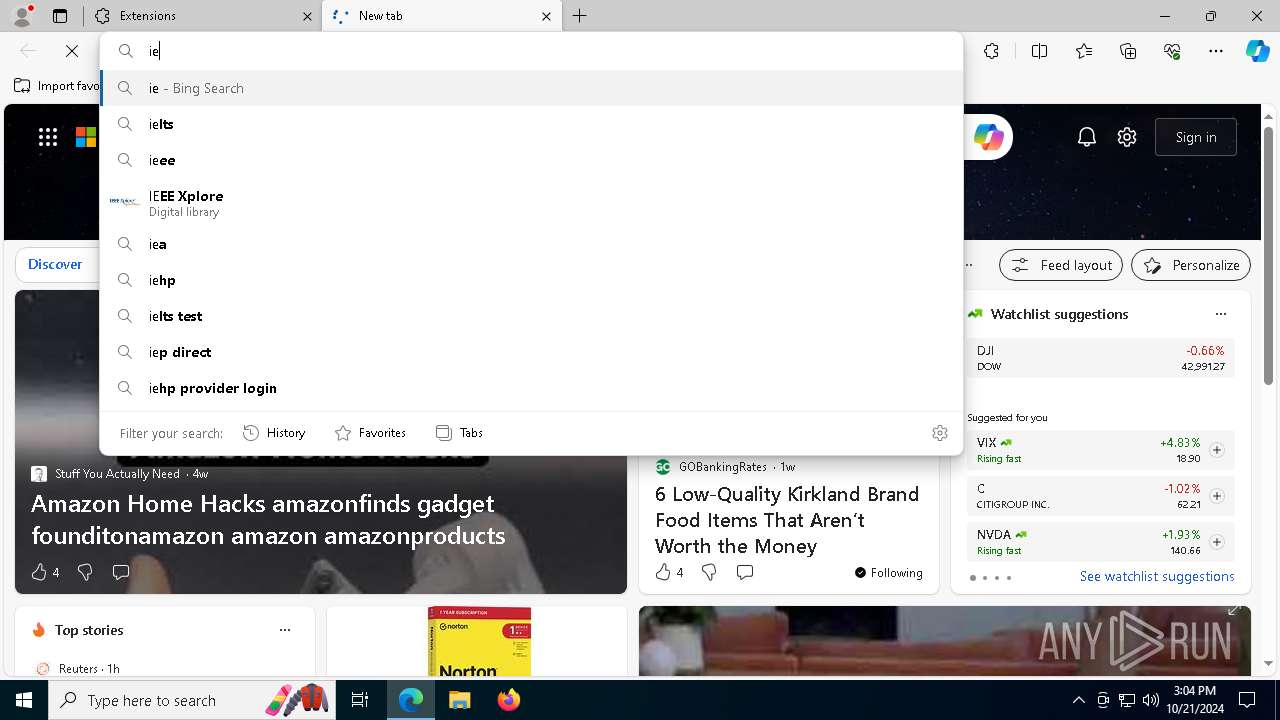Like the Kirkland Brand article
1280x720 pixels.
(663, 572)
